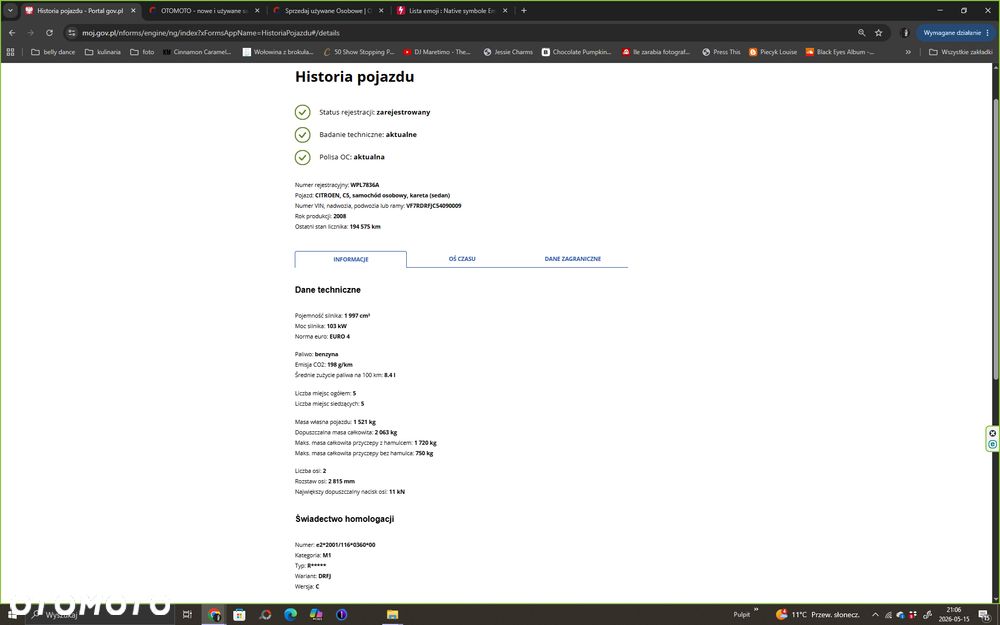Viewport: 1000px width, 625px height.
Task: Open the site information icon in address bar
Action: coord(71,33)
